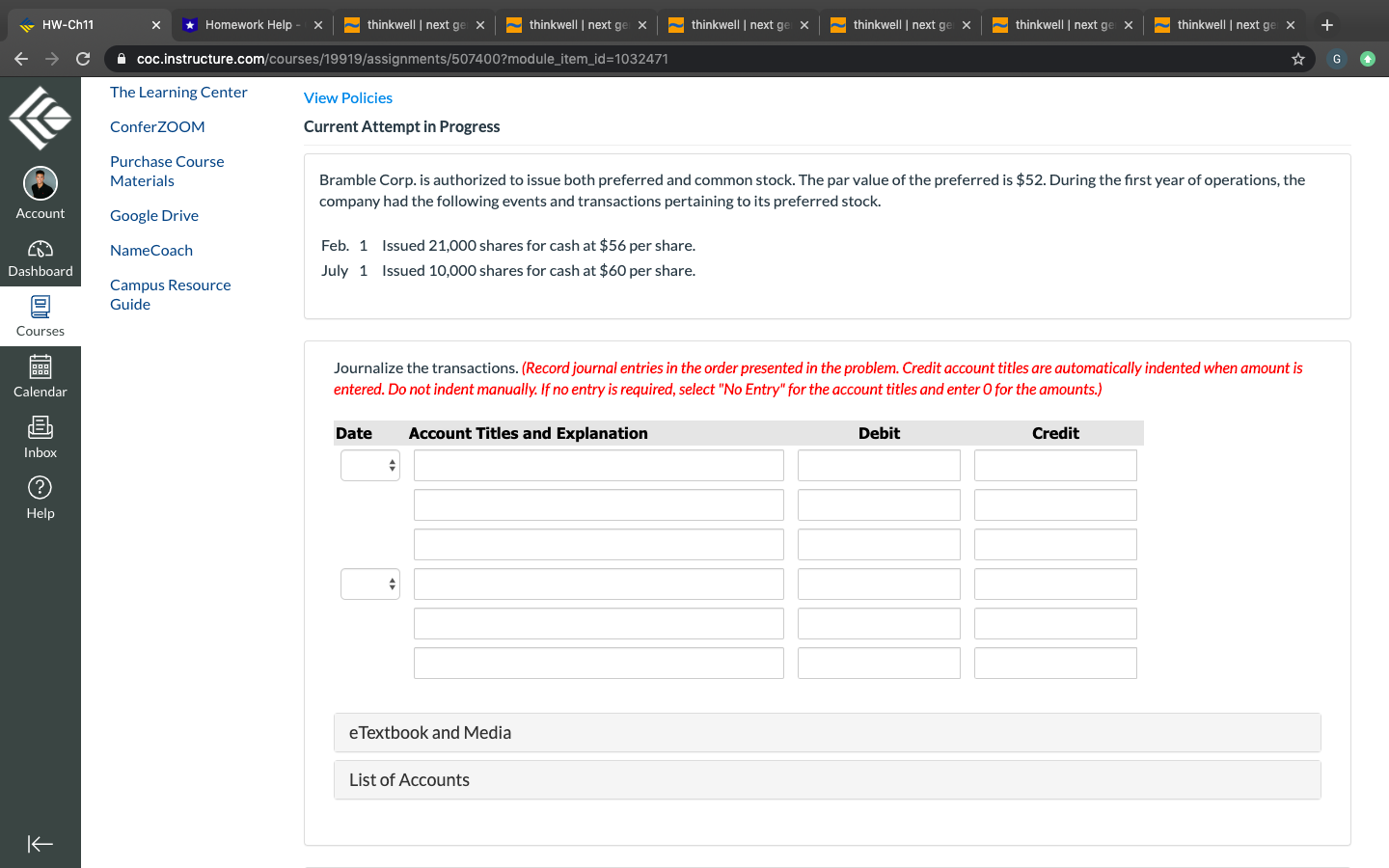Expand the eTextbook and Media section
The height and width of the screenshot is (868, 1389).
828,733
